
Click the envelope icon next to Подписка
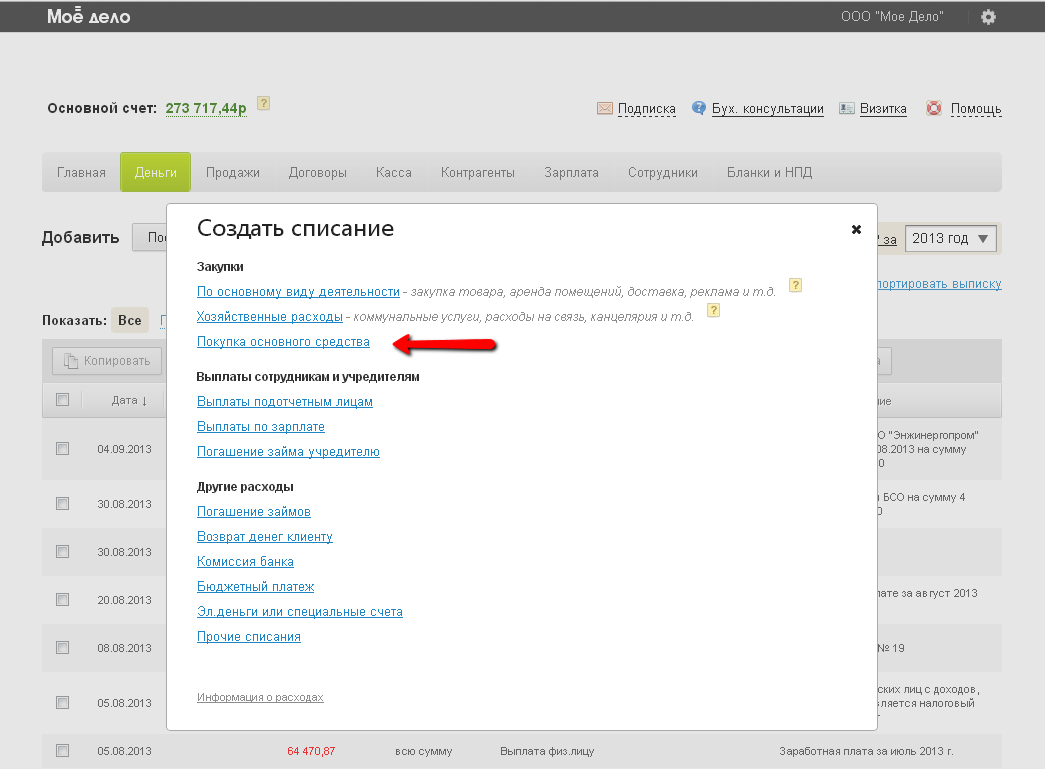coord(604,108)
